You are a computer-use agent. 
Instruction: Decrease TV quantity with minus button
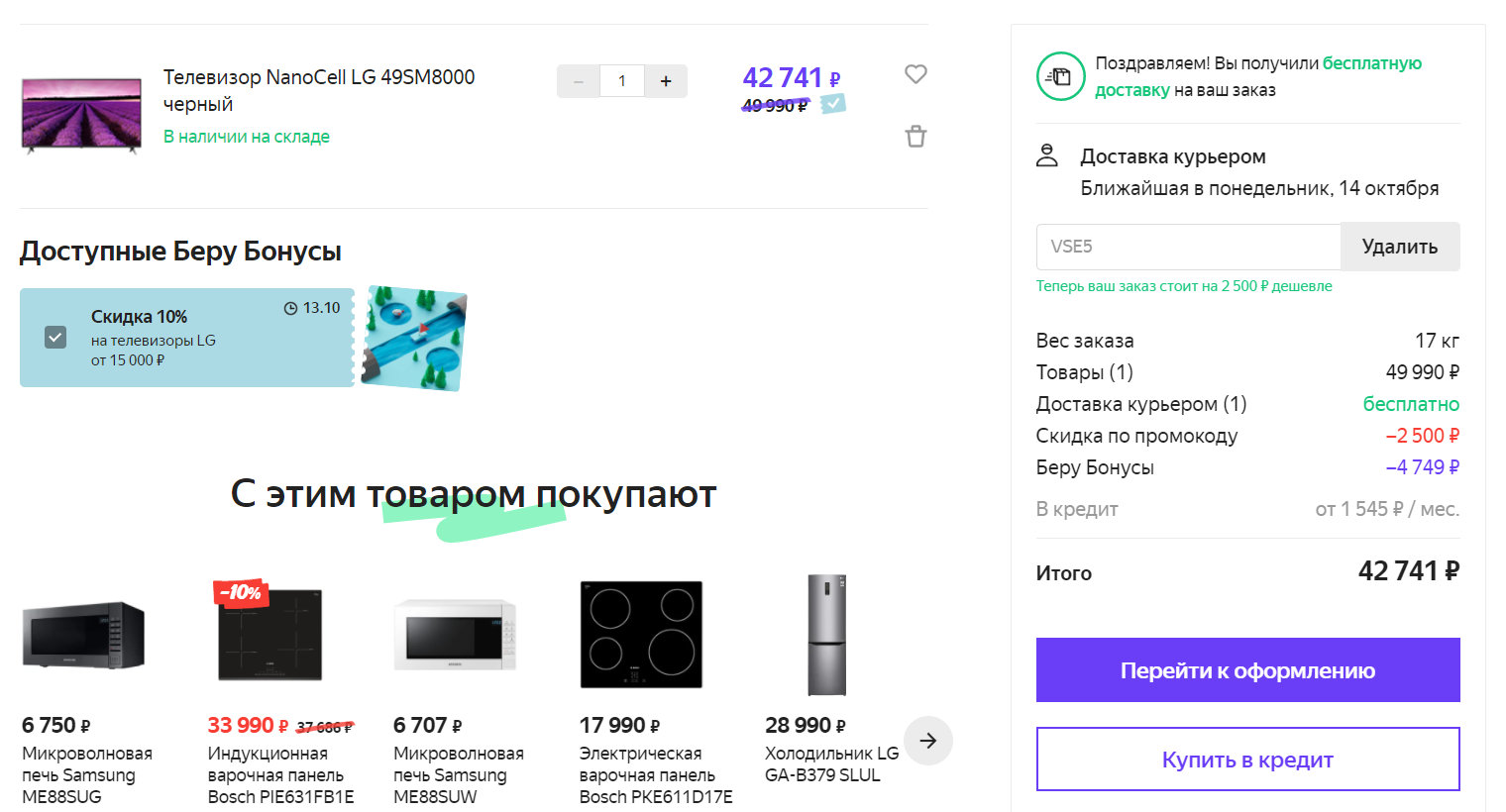pos(579,81)
